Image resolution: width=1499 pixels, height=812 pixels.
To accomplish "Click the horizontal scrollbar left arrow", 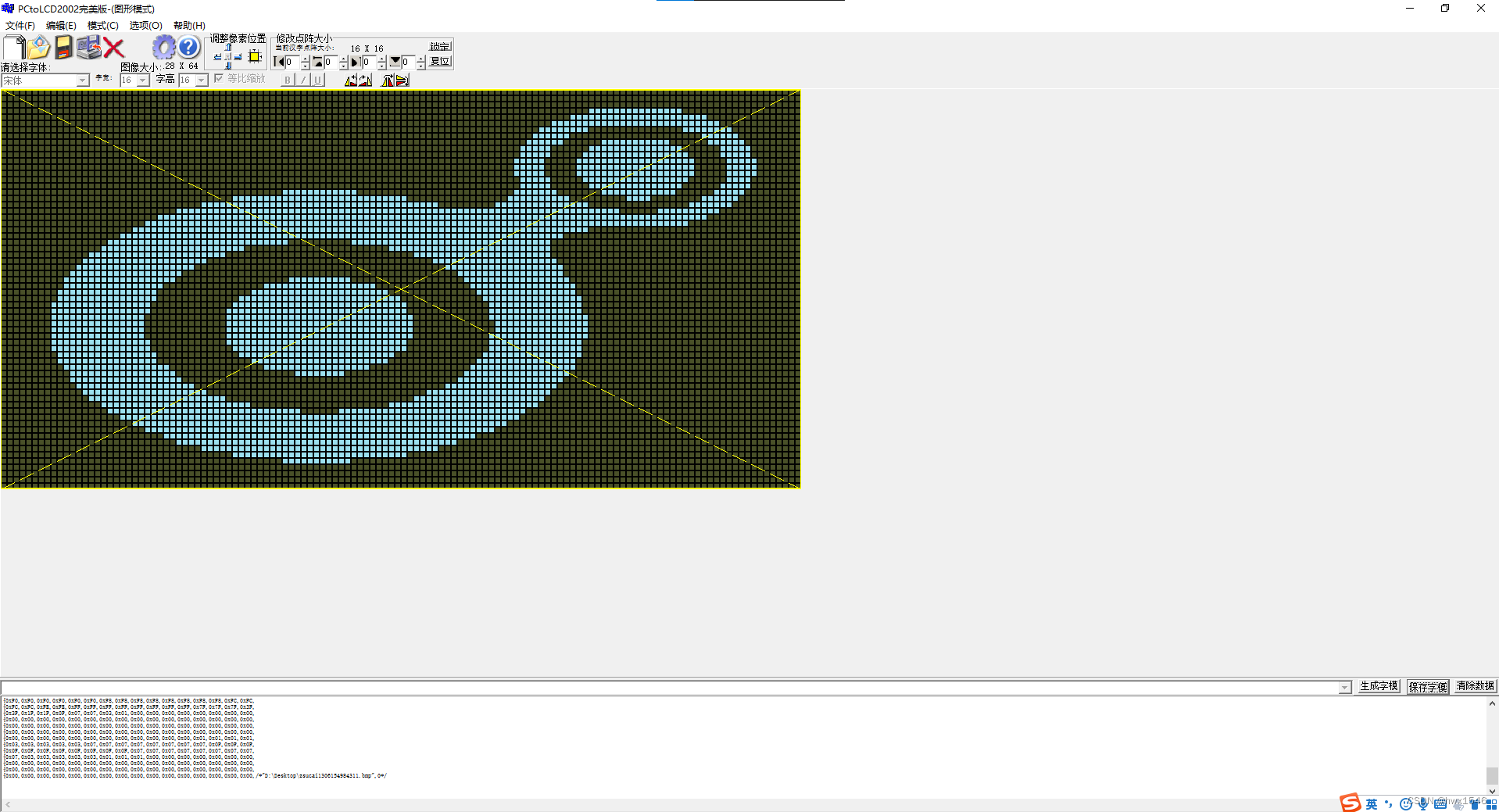I will point(8,804).
